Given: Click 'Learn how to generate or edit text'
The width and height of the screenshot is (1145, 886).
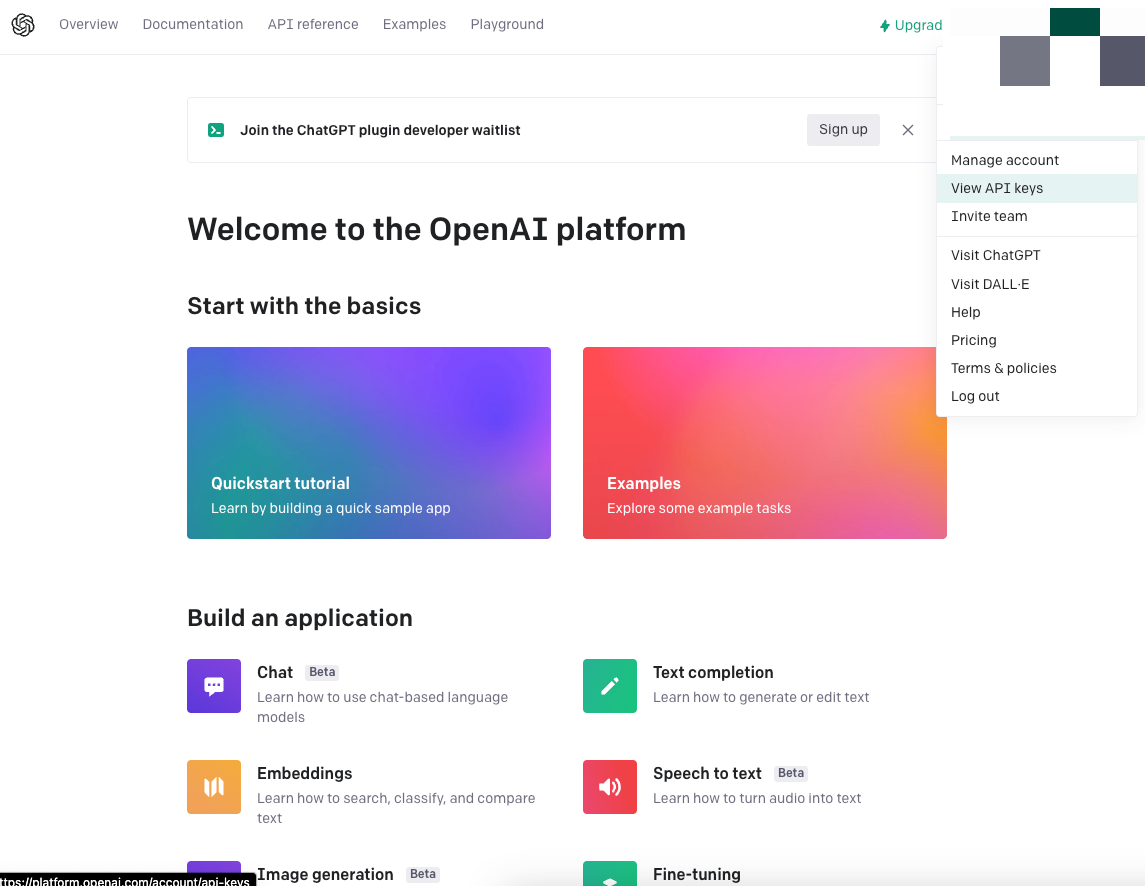Looking at the screenshot, I should (x=761, y=697).
